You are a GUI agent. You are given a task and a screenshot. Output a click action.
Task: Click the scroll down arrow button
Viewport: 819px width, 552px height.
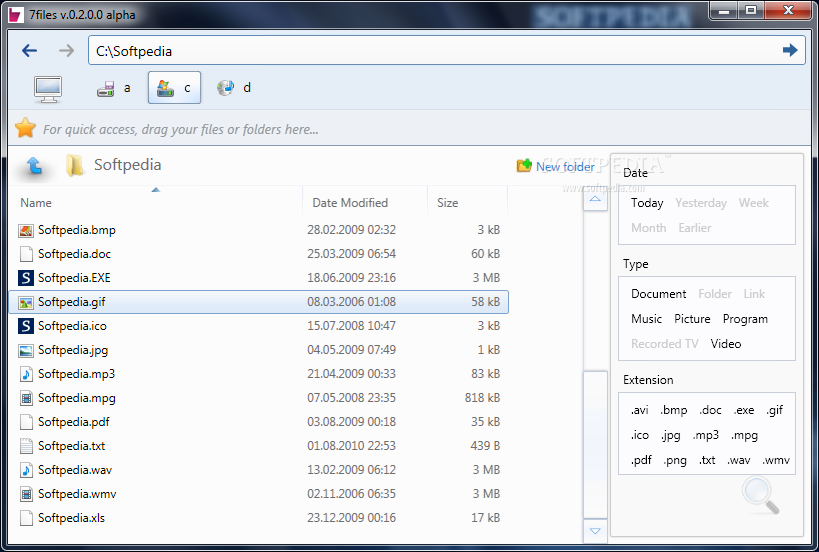pyautogui.click(x=595, y=531)
